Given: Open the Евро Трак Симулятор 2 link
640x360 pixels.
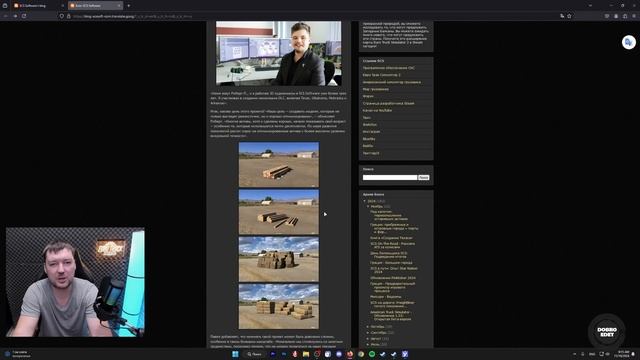Looking at the screenshot, I should coord(382,75).
